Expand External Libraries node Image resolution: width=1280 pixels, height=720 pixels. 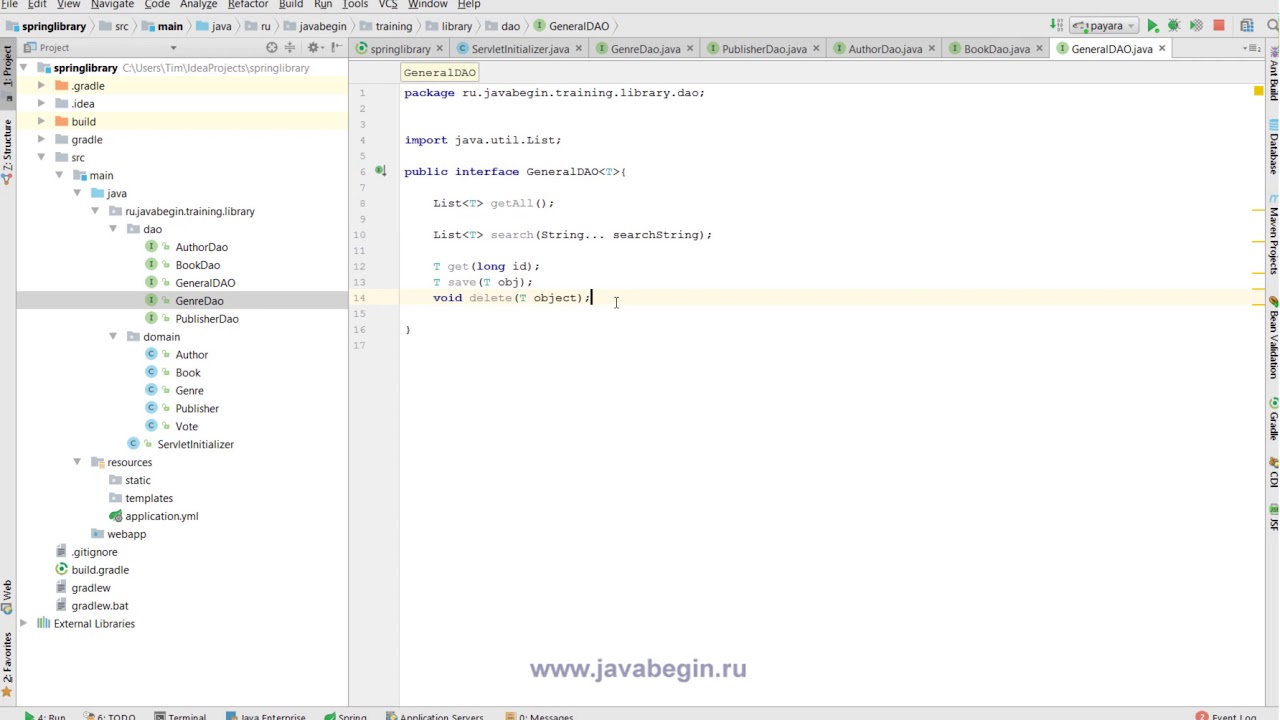23,624
